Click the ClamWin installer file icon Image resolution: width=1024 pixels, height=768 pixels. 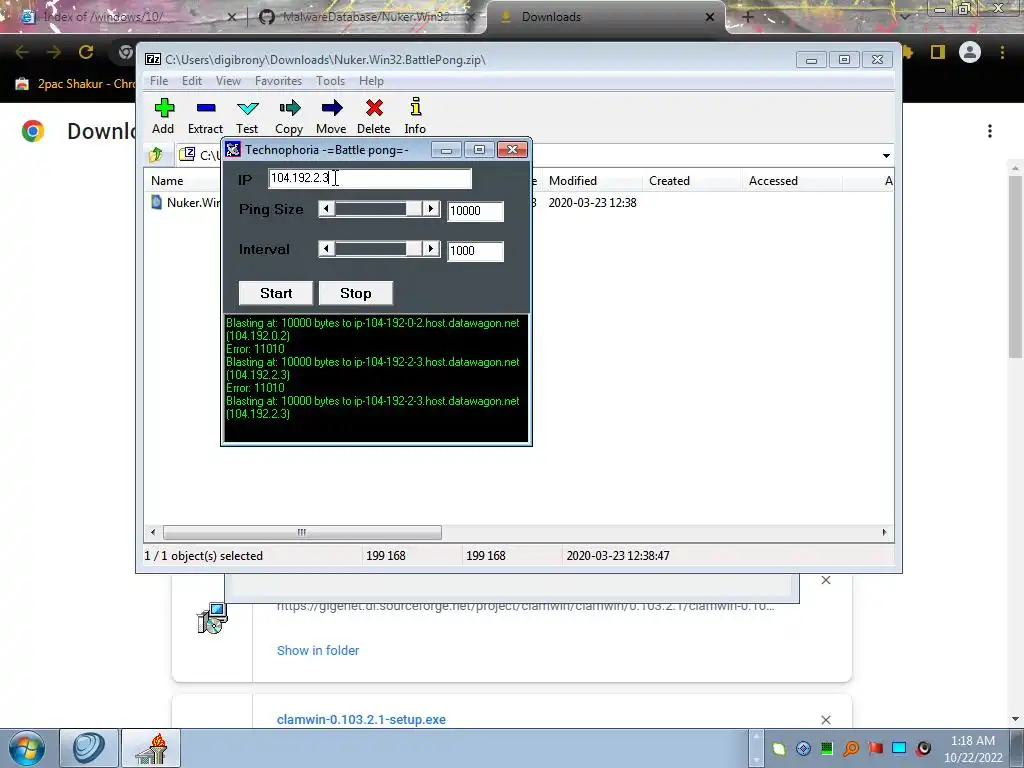(x=212, y=618)
